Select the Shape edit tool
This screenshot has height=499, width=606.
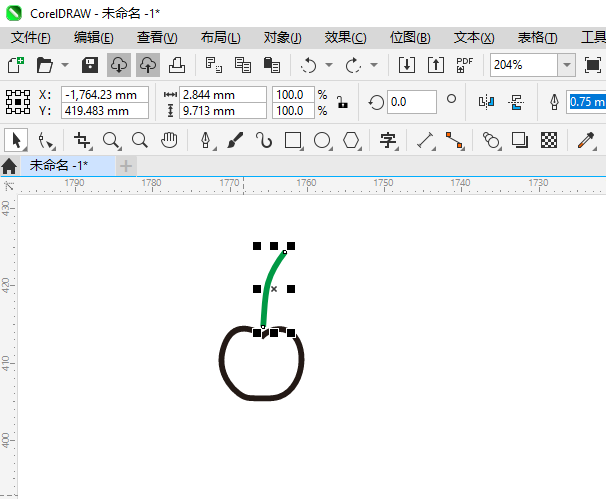pyautogui.click(x=46, y=140)
